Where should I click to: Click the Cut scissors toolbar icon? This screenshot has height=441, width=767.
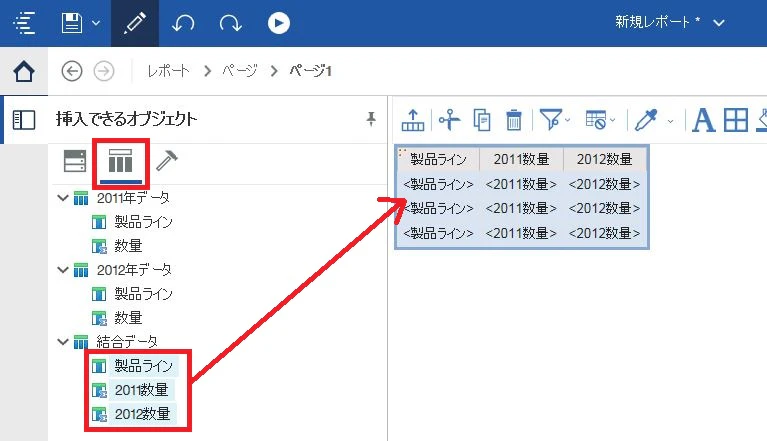coord(449,120)
